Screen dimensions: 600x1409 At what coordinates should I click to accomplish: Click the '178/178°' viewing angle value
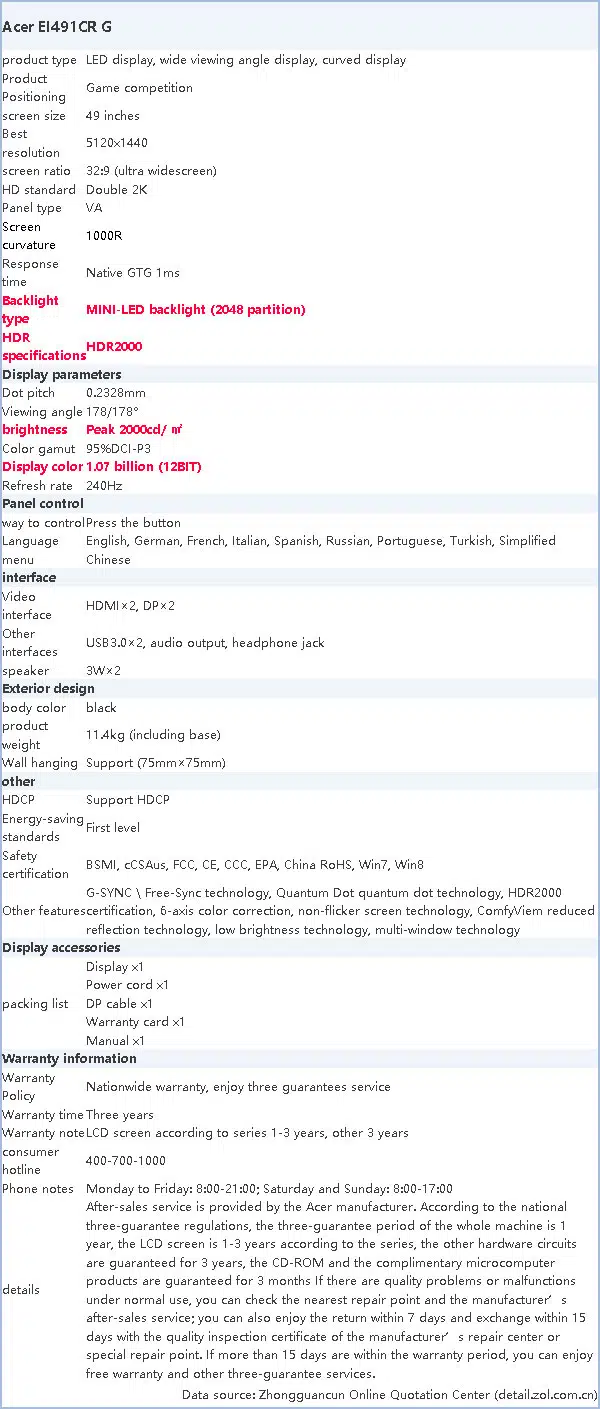coord(112,412)
